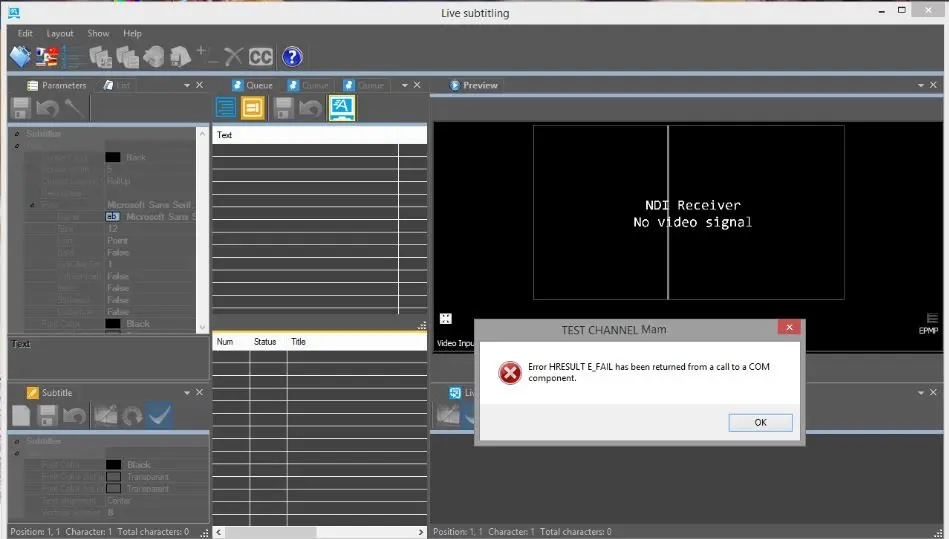Click the Title column header
This screenshot has height=539, width=949.
click(x=298, y=342)
